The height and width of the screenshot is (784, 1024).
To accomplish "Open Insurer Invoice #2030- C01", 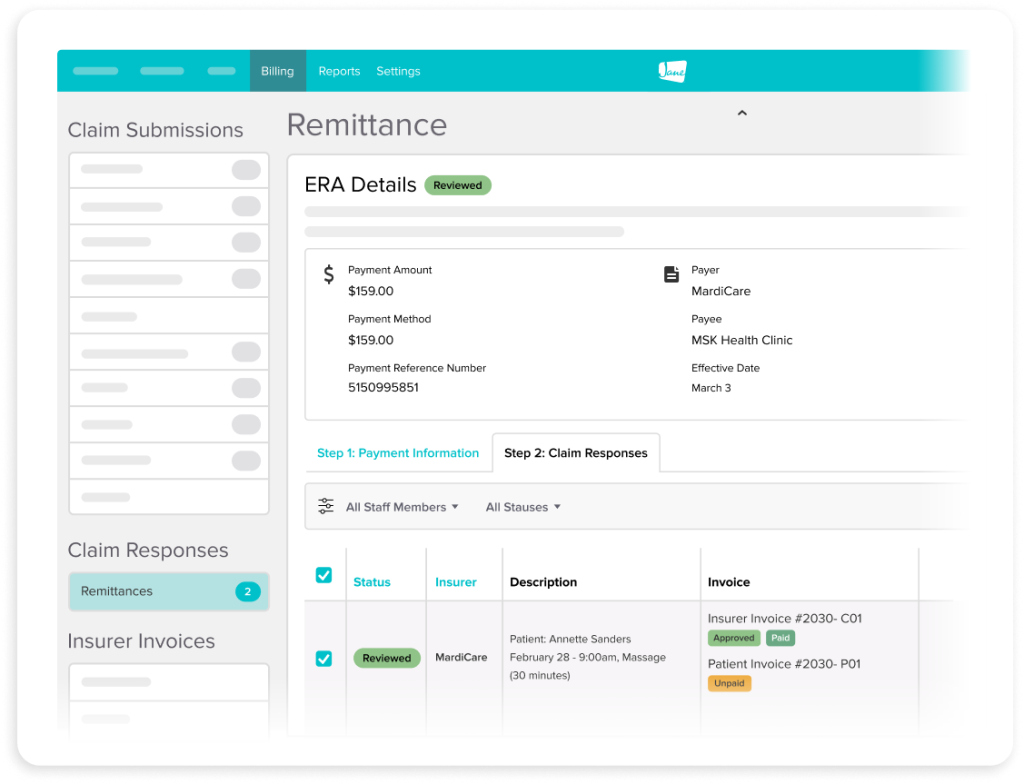I will coord(786,618).
